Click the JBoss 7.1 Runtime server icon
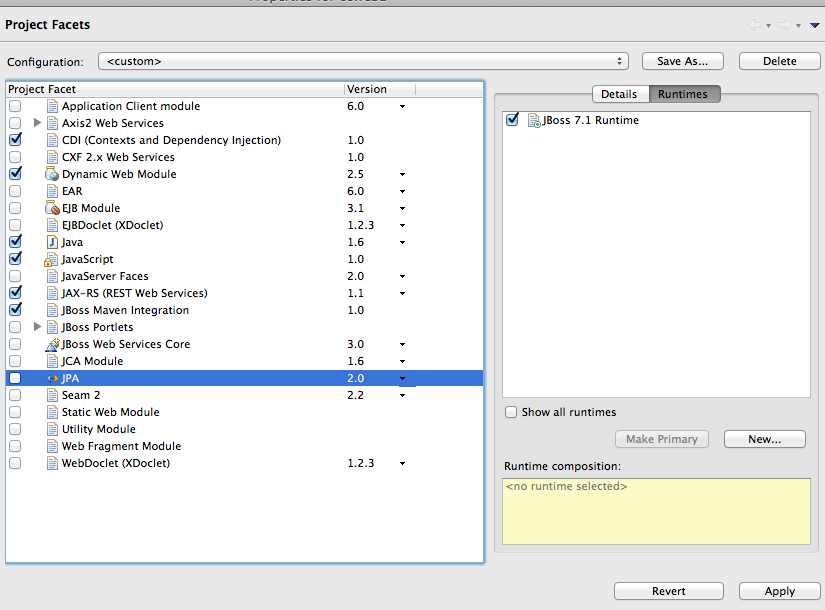 534,121
